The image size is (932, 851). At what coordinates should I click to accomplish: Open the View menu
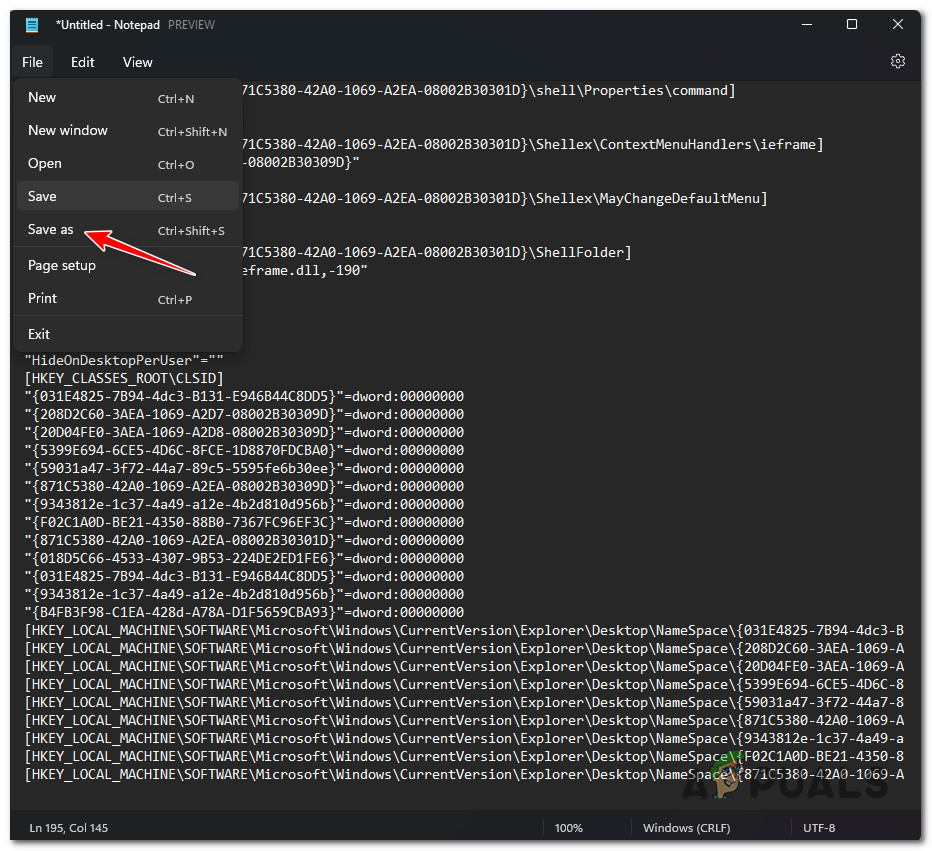(137, 62)
